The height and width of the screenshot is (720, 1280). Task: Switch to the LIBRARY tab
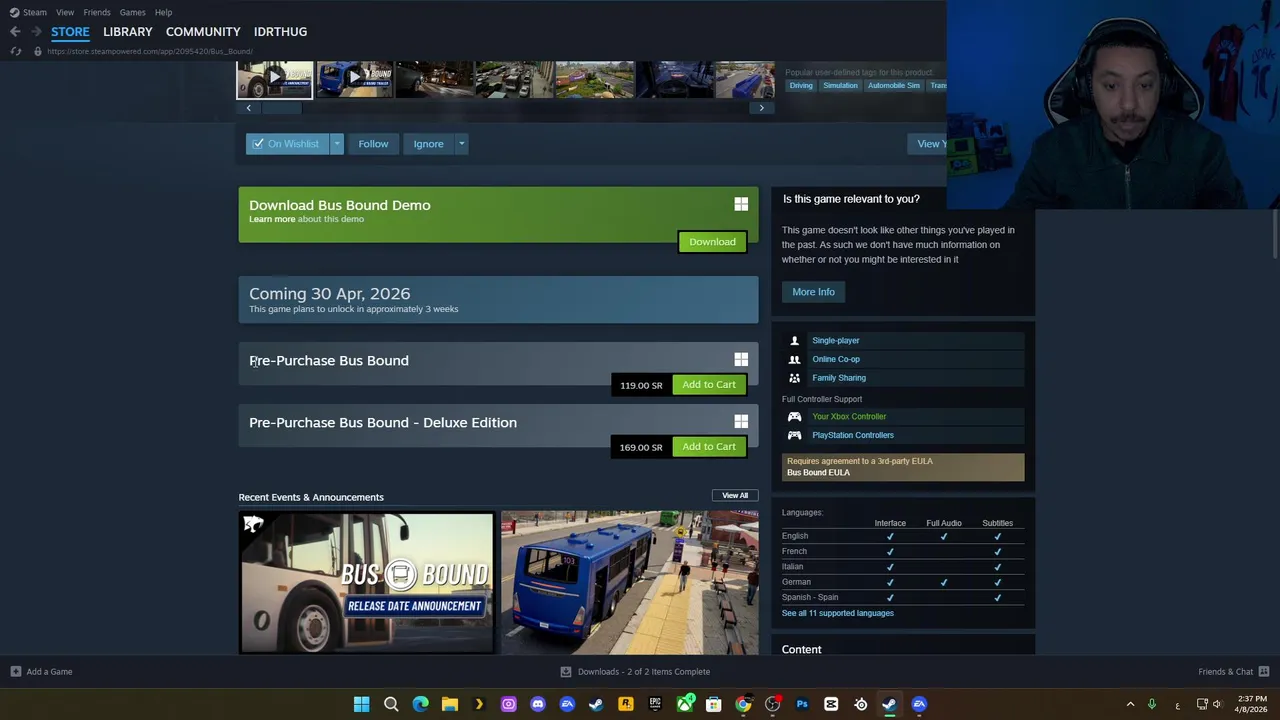click(128, 32)
